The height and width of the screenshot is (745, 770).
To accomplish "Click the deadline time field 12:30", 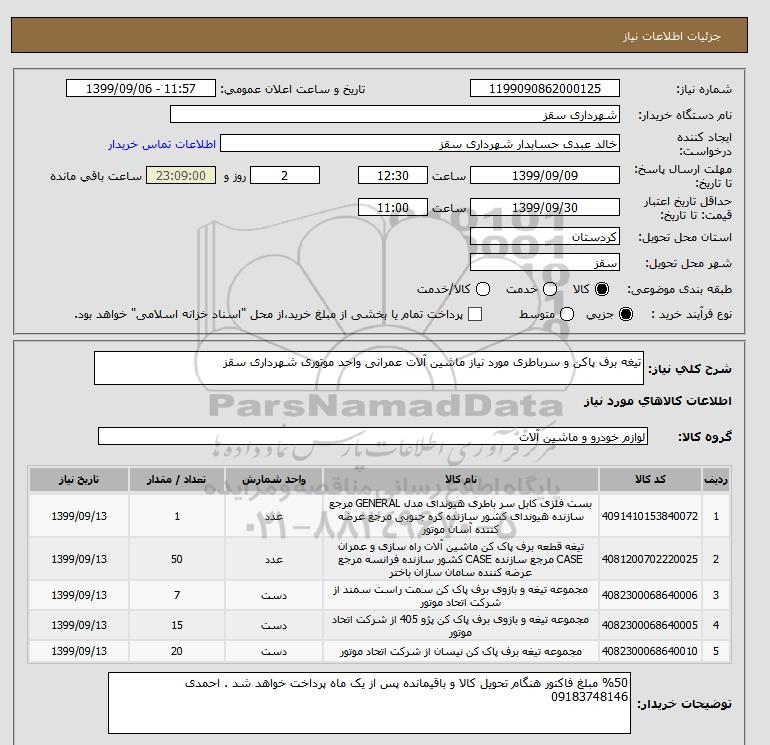I will pyautogui.click(x=393, y=175).
